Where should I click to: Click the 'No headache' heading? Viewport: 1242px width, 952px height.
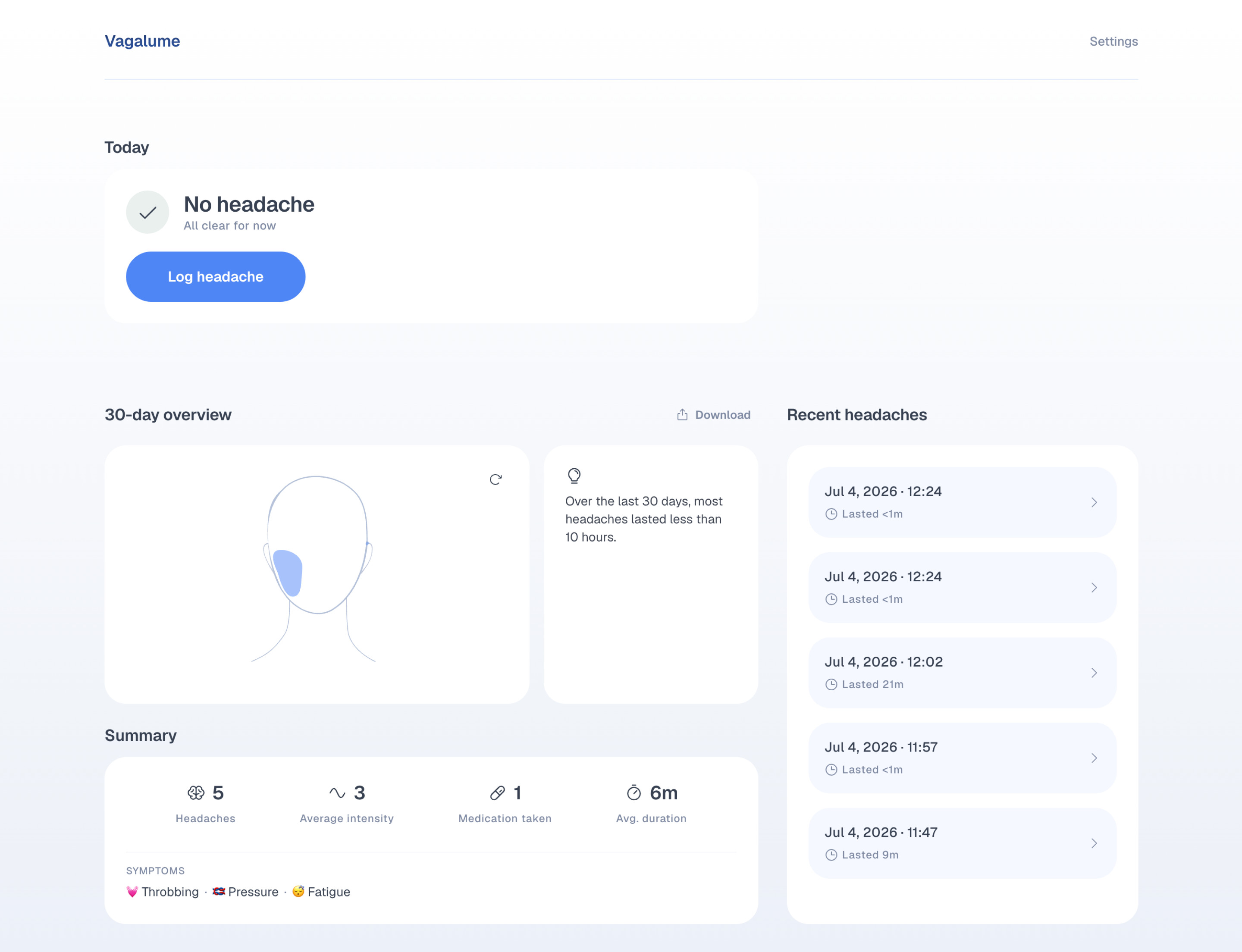click(x=249, y=204)
